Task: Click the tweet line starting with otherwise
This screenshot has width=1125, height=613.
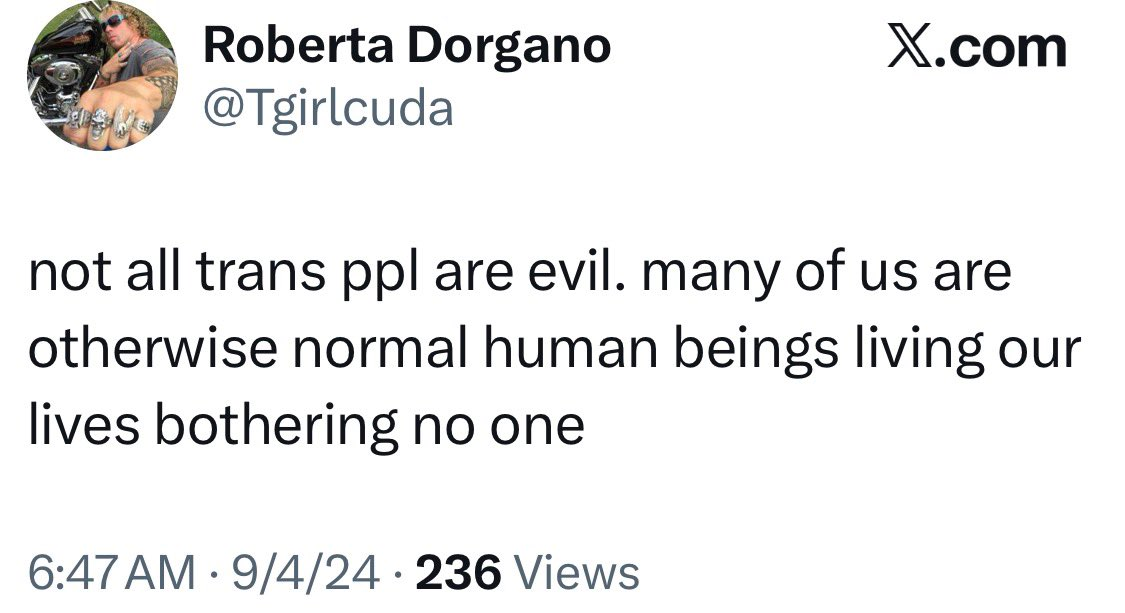Action: 554,350
